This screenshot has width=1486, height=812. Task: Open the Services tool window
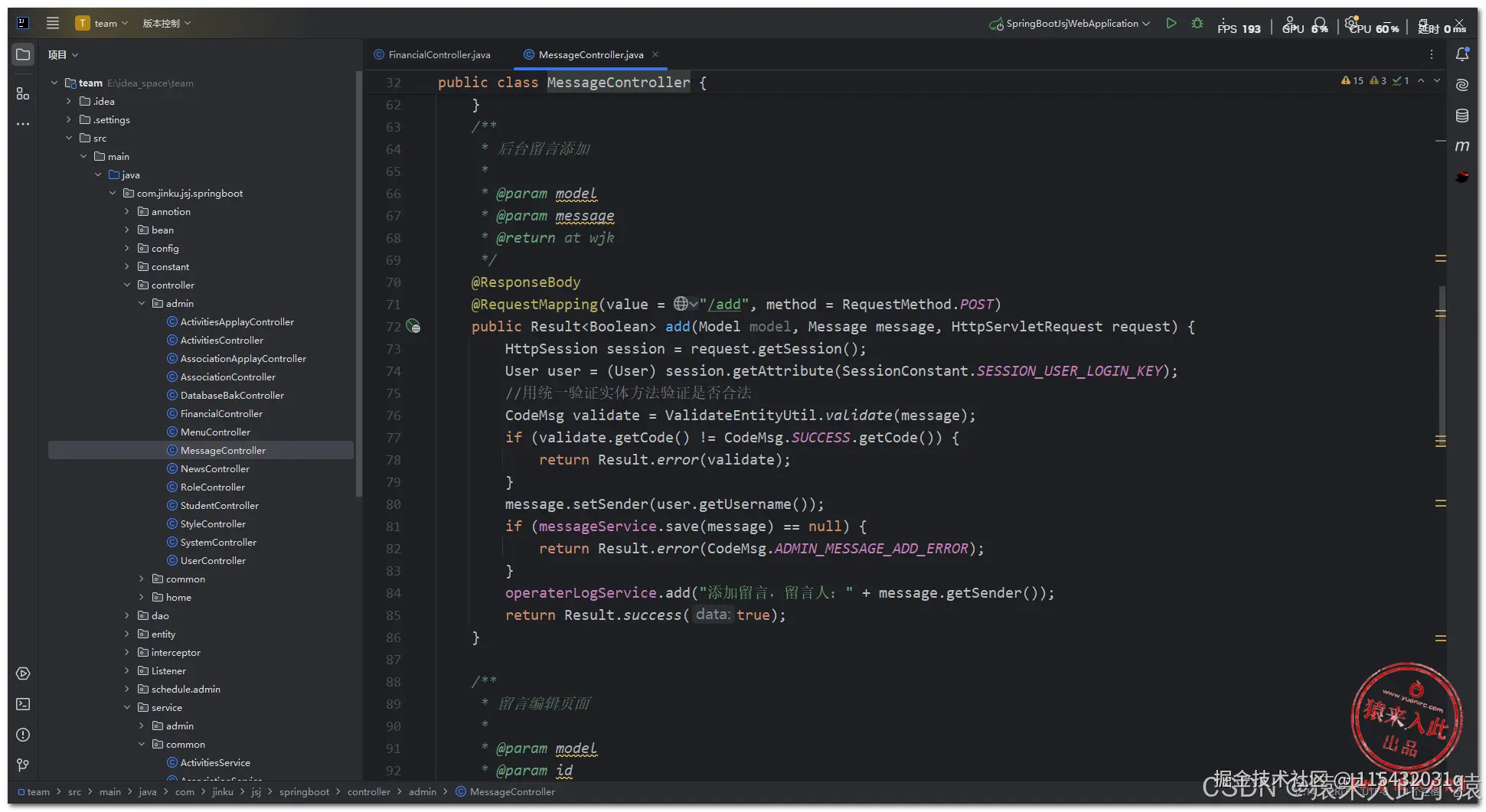[x=23, y=673]
